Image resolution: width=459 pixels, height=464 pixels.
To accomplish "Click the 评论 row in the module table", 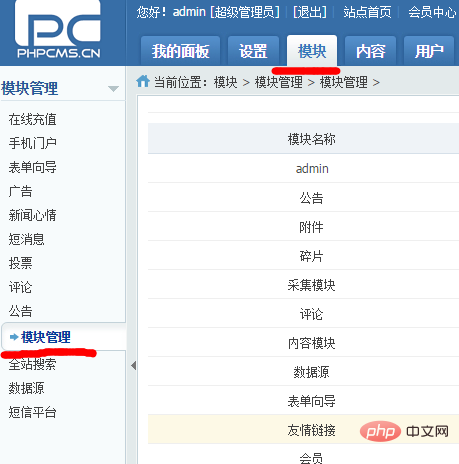I will [x=303, y=313].
